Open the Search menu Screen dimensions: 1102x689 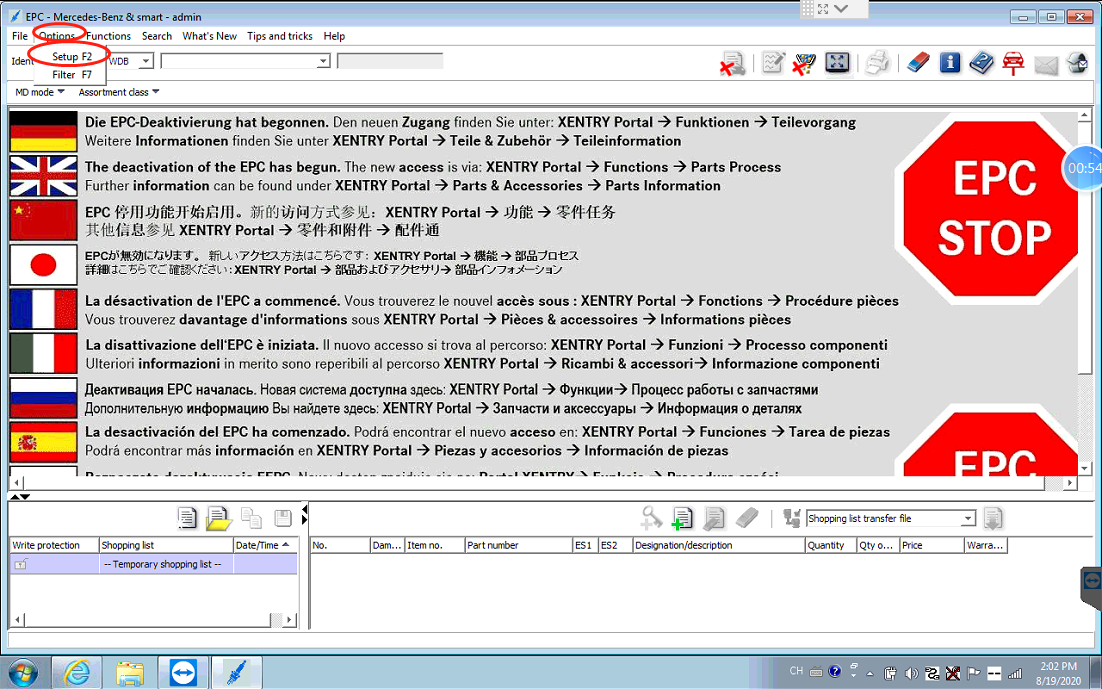(157, 36)
